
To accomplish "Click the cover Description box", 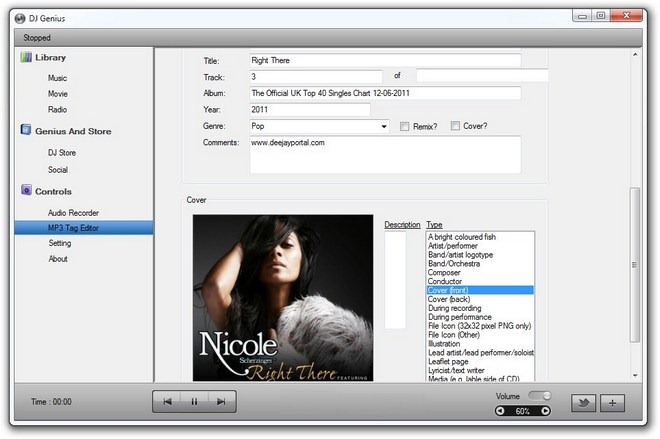I will coord(395,280).
